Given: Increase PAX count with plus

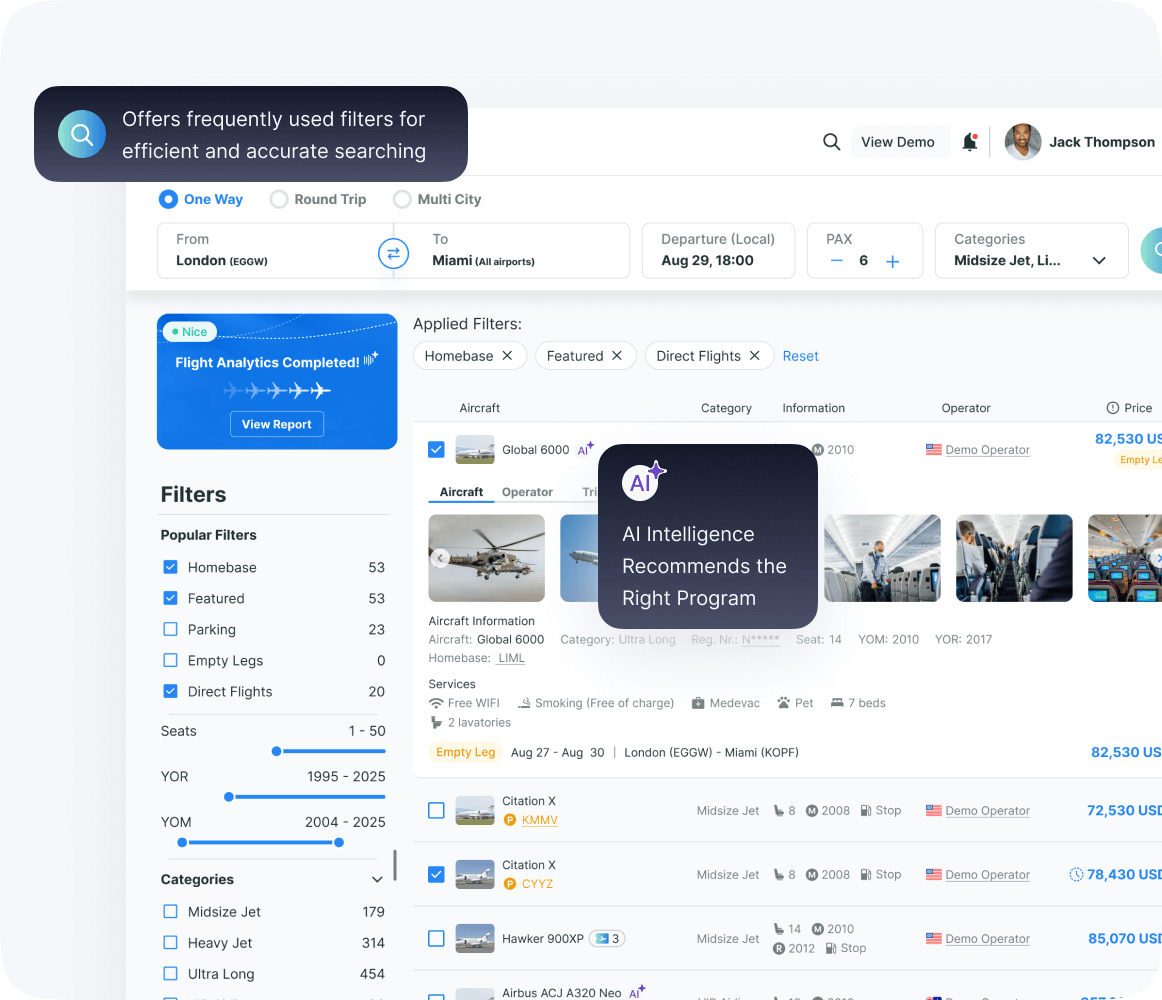Looking at the screenshot, I should point(892,261).
